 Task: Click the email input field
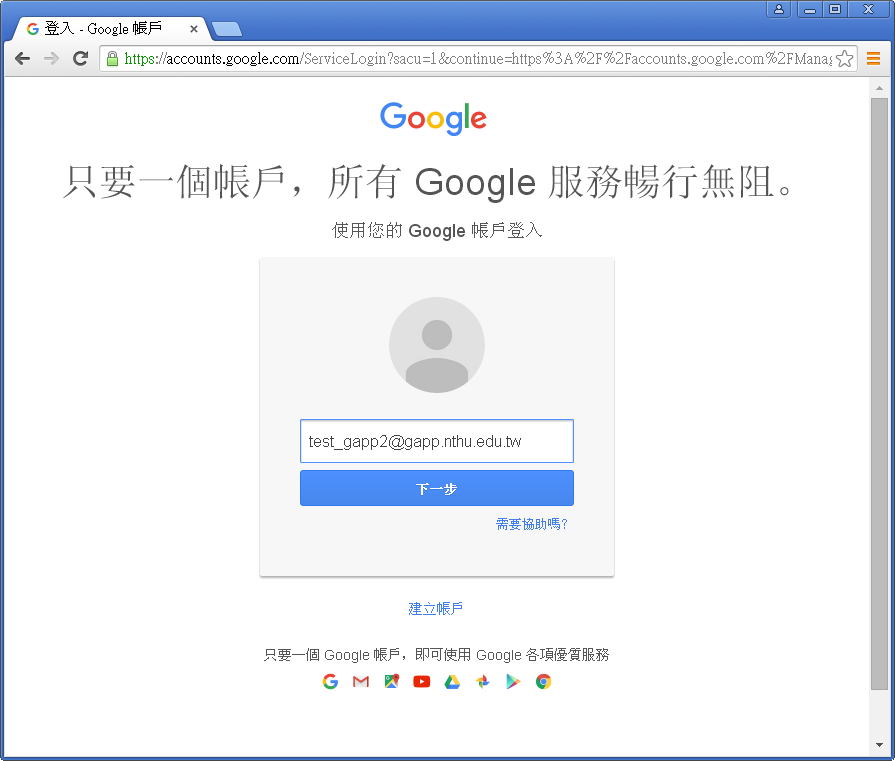(436, 441)
